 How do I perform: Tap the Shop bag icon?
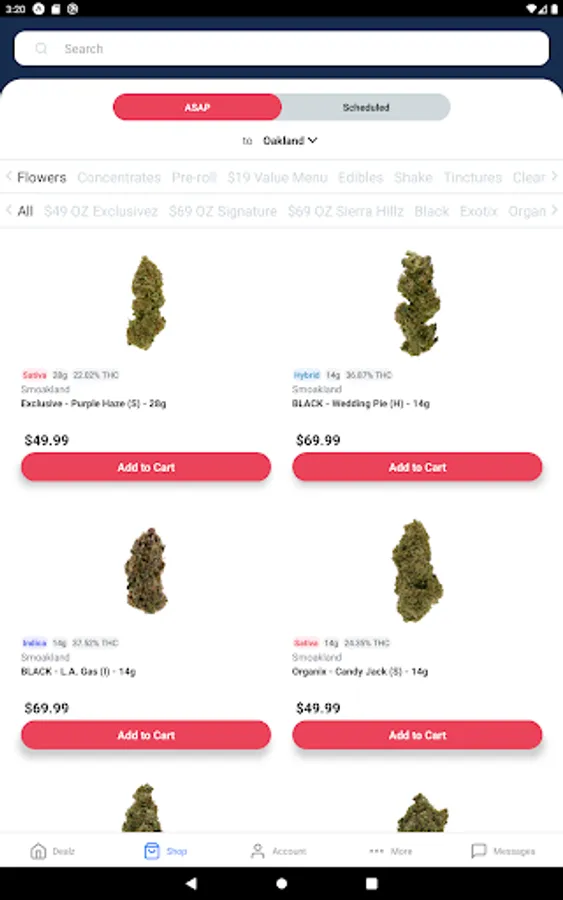click(152, 851)
